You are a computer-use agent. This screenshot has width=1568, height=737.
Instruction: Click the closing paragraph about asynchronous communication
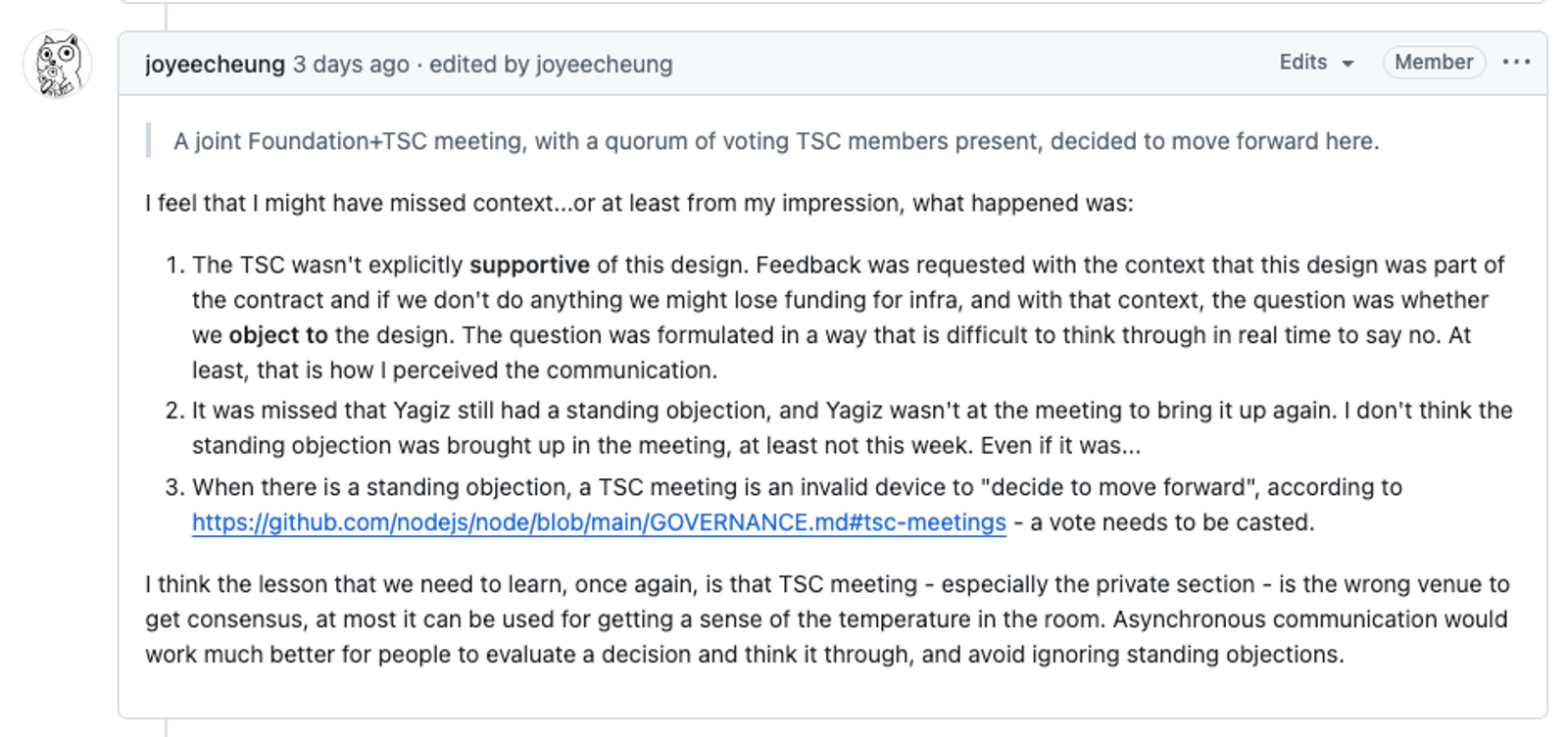click(827, 619)
